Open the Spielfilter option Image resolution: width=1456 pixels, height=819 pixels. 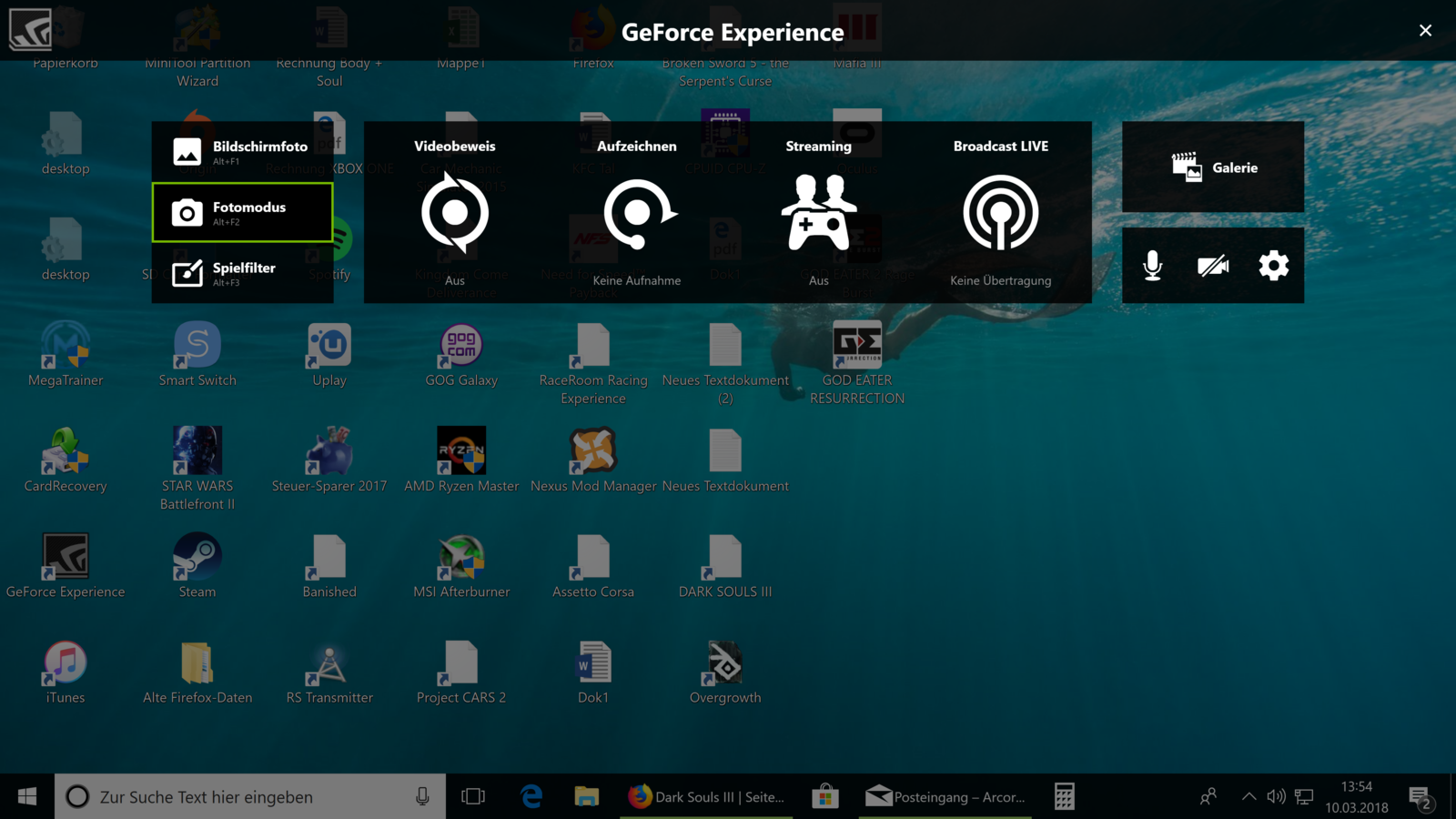click(x=242, y=273)
